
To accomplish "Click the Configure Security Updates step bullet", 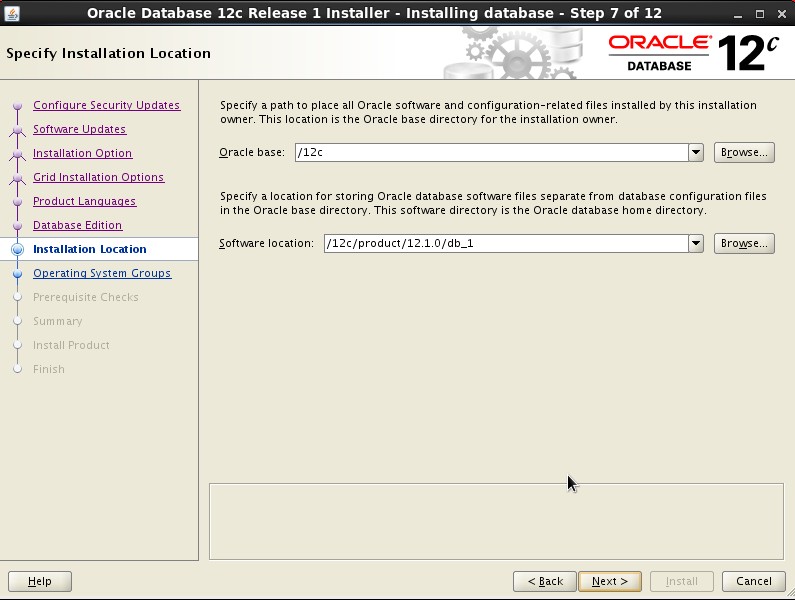I will click(x=18, y=105).
